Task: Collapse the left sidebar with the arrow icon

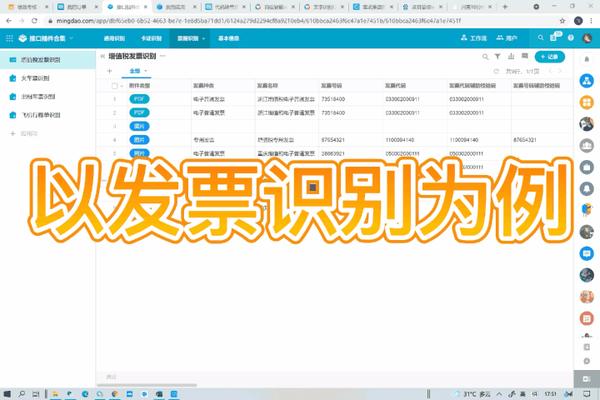Action: point(103,56)
